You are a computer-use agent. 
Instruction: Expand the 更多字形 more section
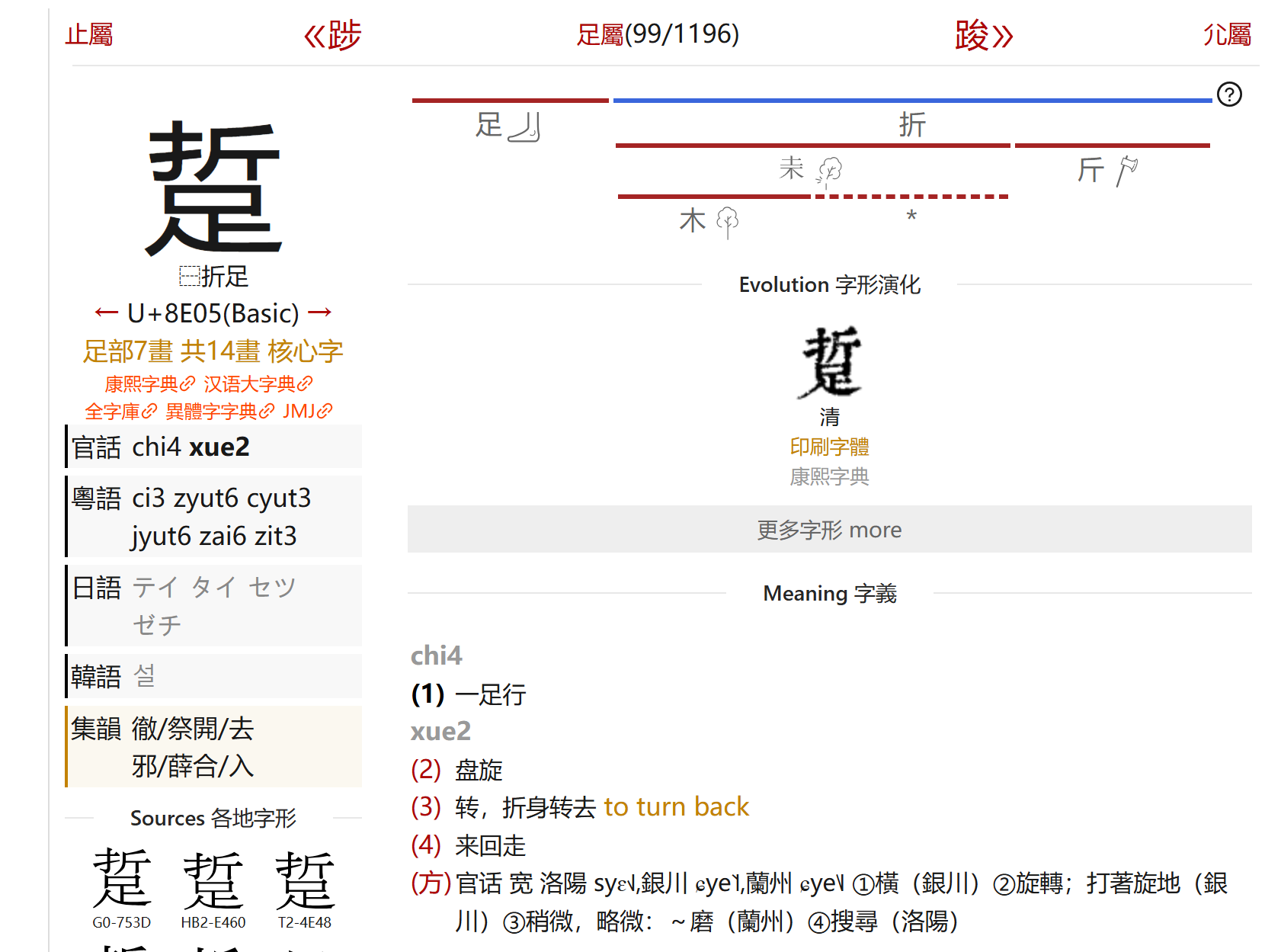829,529
